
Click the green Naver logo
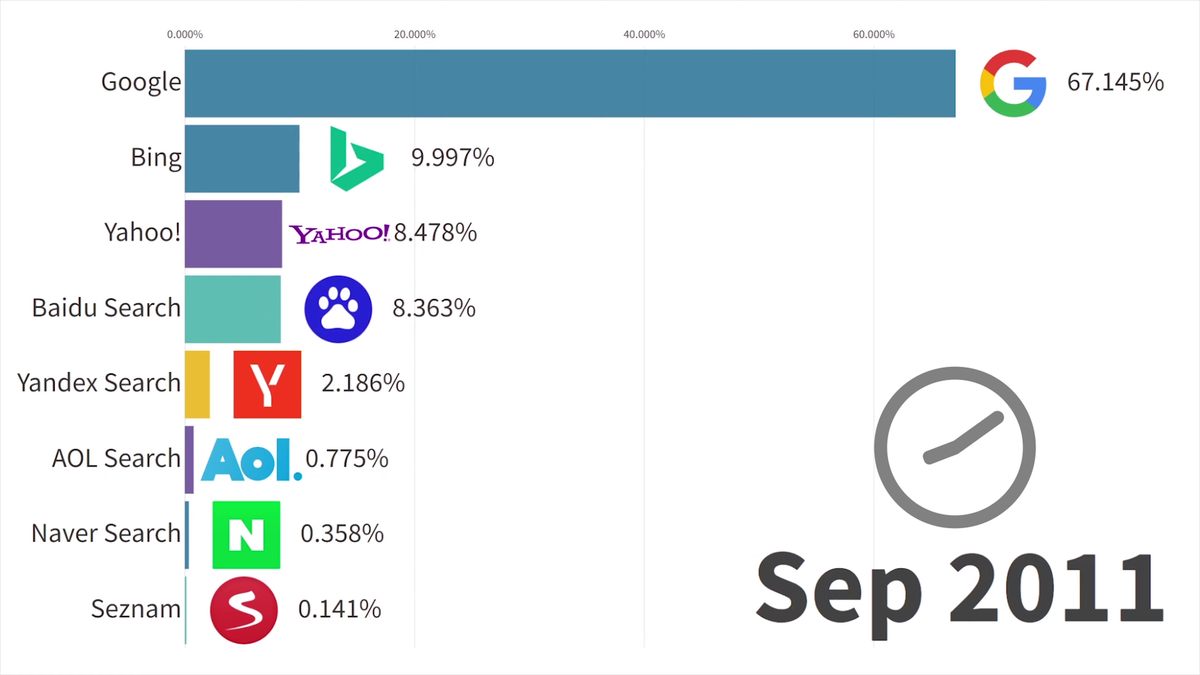pyautogui.click(x=246, y=534)
